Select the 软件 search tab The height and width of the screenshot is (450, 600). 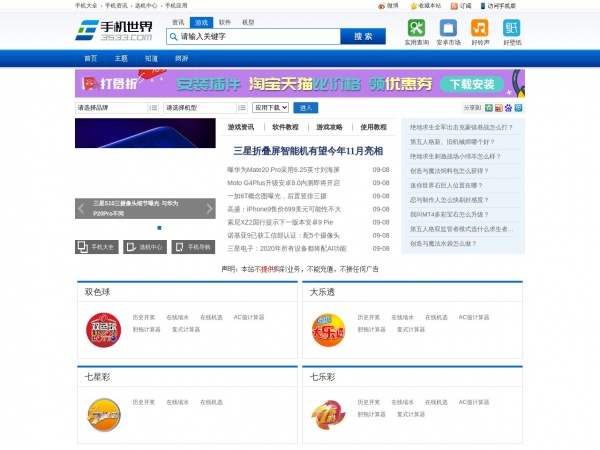click(x=225, y=23)
